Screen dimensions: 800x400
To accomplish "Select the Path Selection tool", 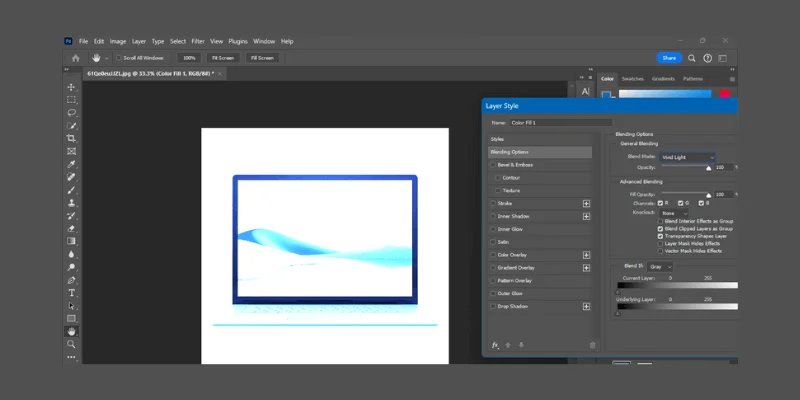I will click(x=71, y=306).
